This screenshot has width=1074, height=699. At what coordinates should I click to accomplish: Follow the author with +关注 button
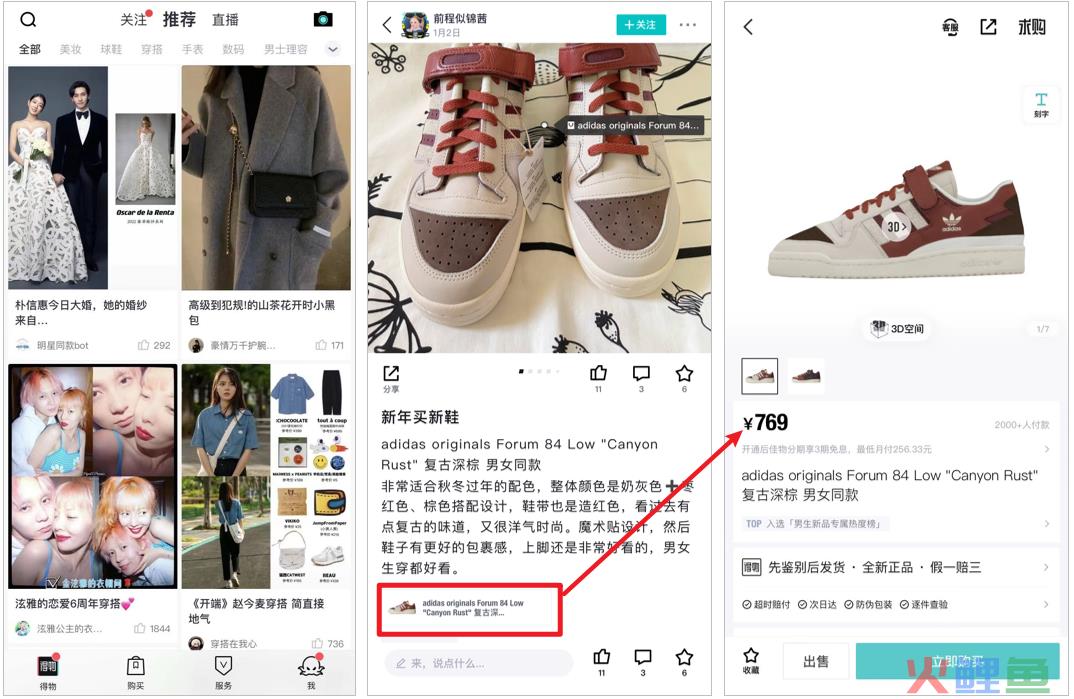click(640, 25)
